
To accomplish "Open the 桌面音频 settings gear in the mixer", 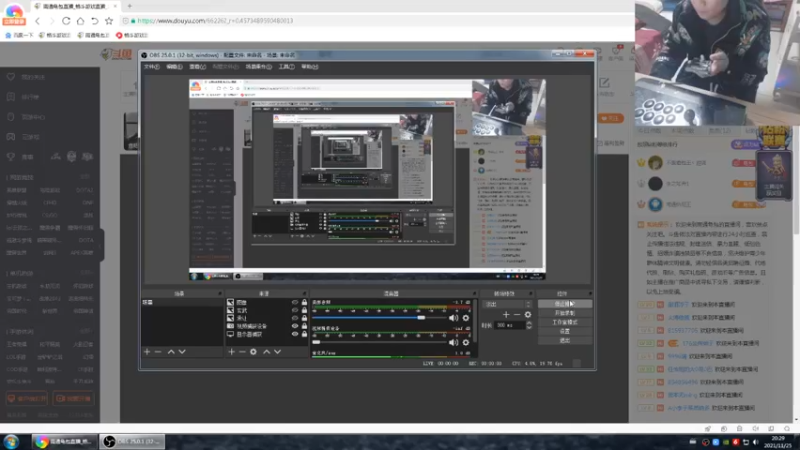I will click(x=465, y=318).
